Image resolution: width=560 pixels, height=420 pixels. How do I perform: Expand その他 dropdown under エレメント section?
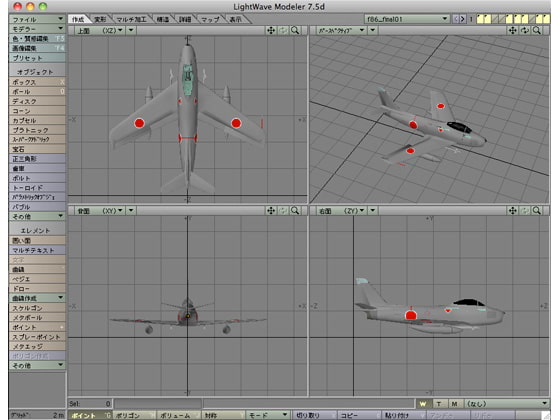pos(37,365)
